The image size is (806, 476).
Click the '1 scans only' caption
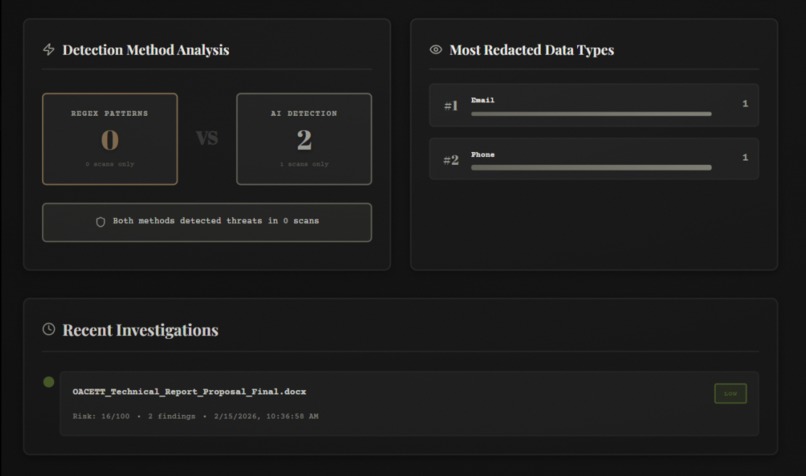coord(304,164)
